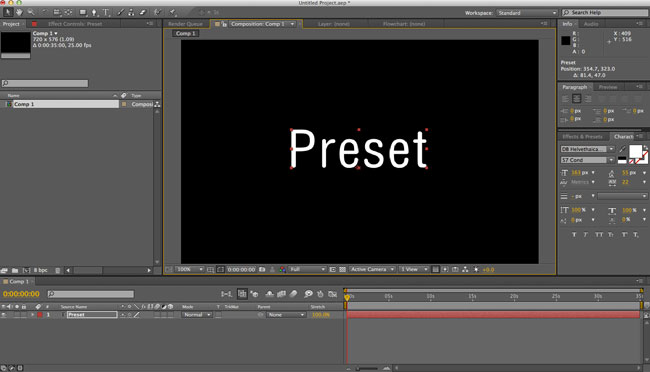Image resolution: width=650 pixels, height=372 pixels.
Task: Click the text fill color swatch
Action: click(635, 151)
